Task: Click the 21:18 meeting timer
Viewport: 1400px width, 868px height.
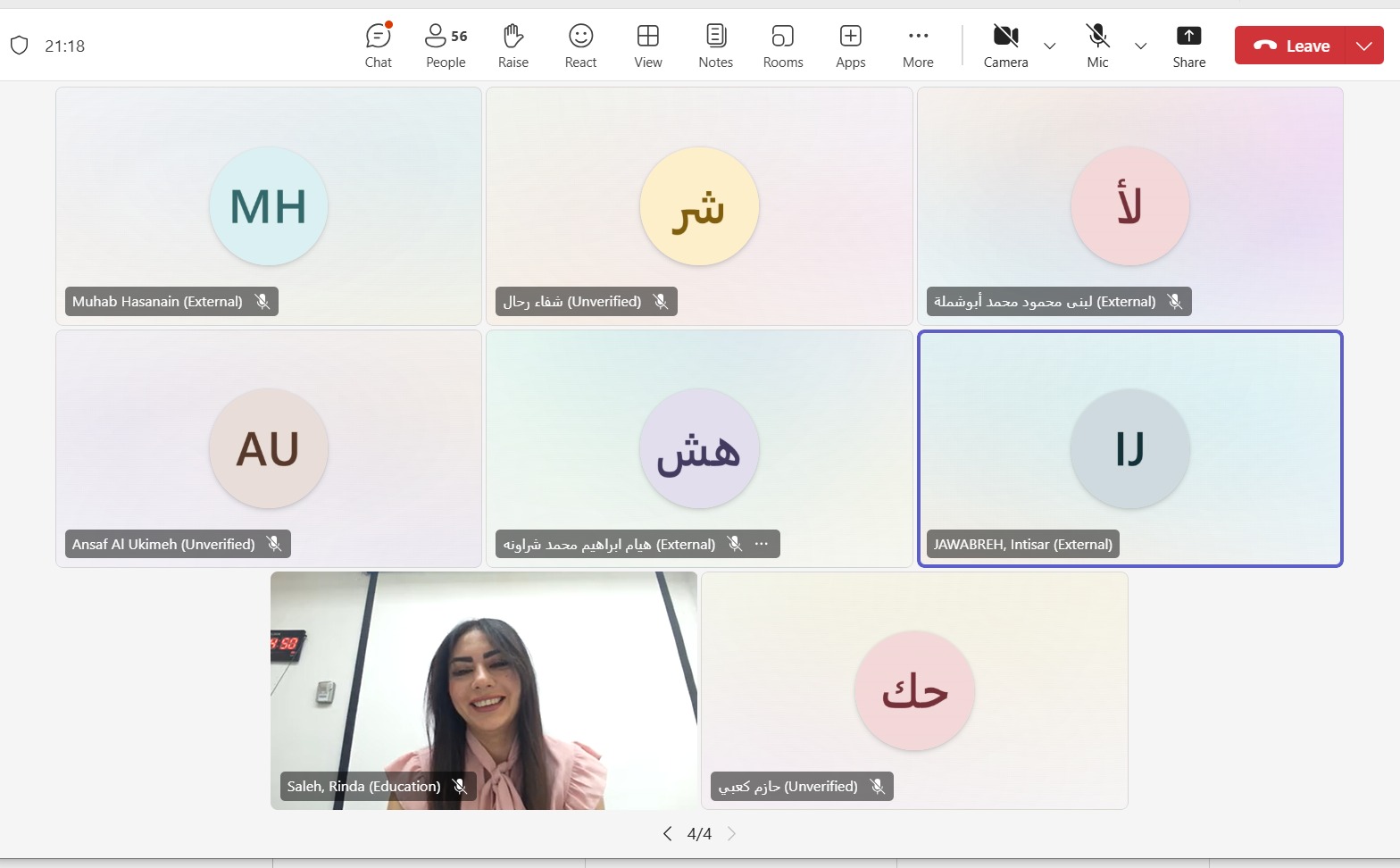Action: coord(65,46)
